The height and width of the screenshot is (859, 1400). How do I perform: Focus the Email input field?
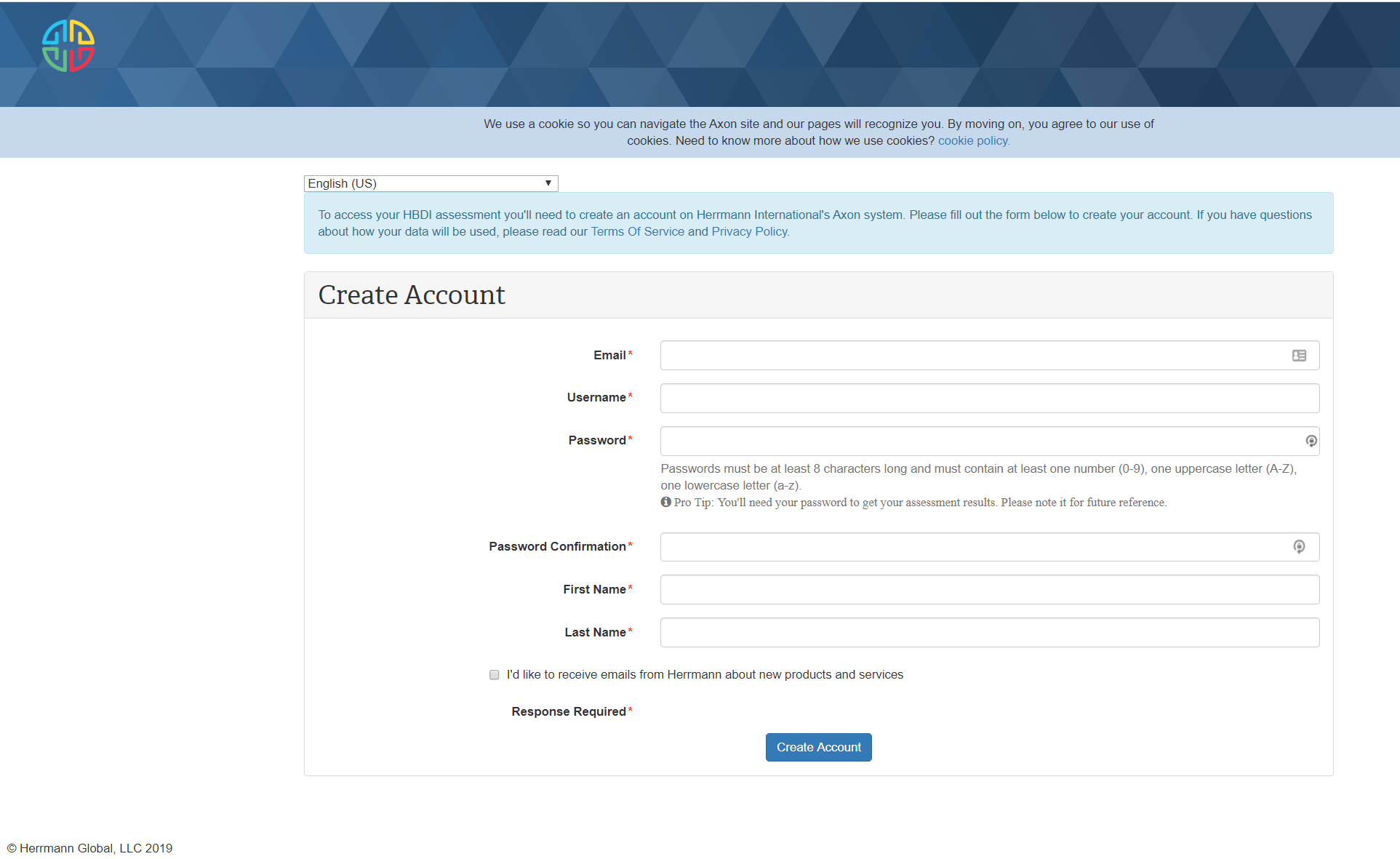(975, 356)
